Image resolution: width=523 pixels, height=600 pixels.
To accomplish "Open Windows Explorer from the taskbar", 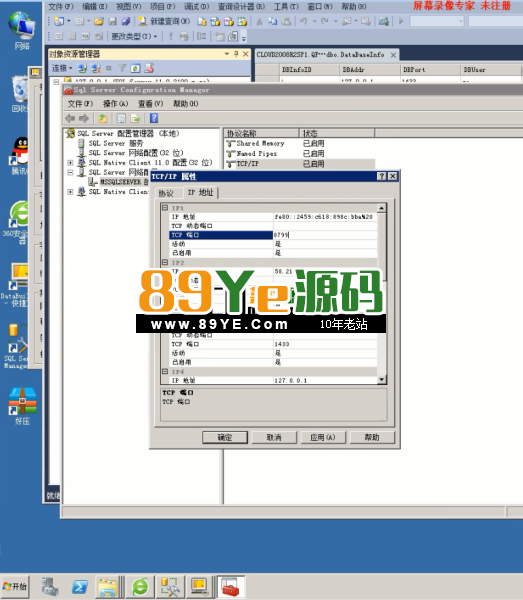I will (x=108, y=586).
